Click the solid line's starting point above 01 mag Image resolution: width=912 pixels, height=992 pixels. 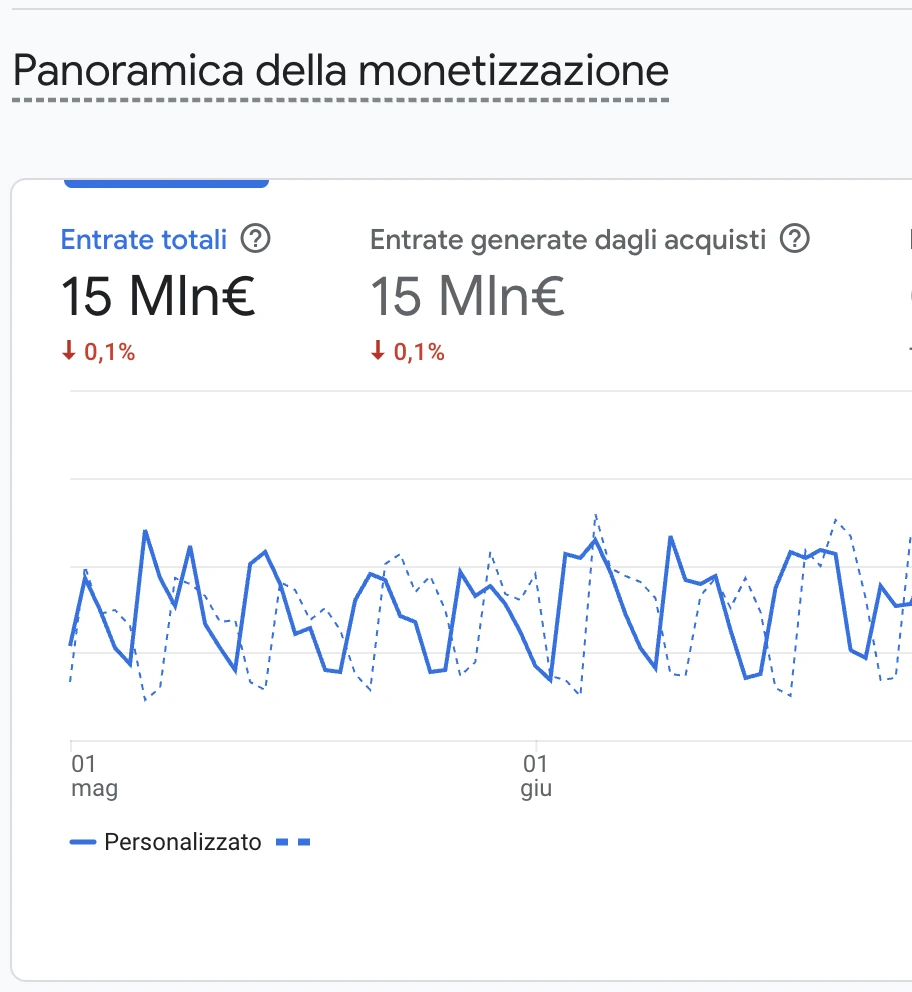(x=71, y=645)
